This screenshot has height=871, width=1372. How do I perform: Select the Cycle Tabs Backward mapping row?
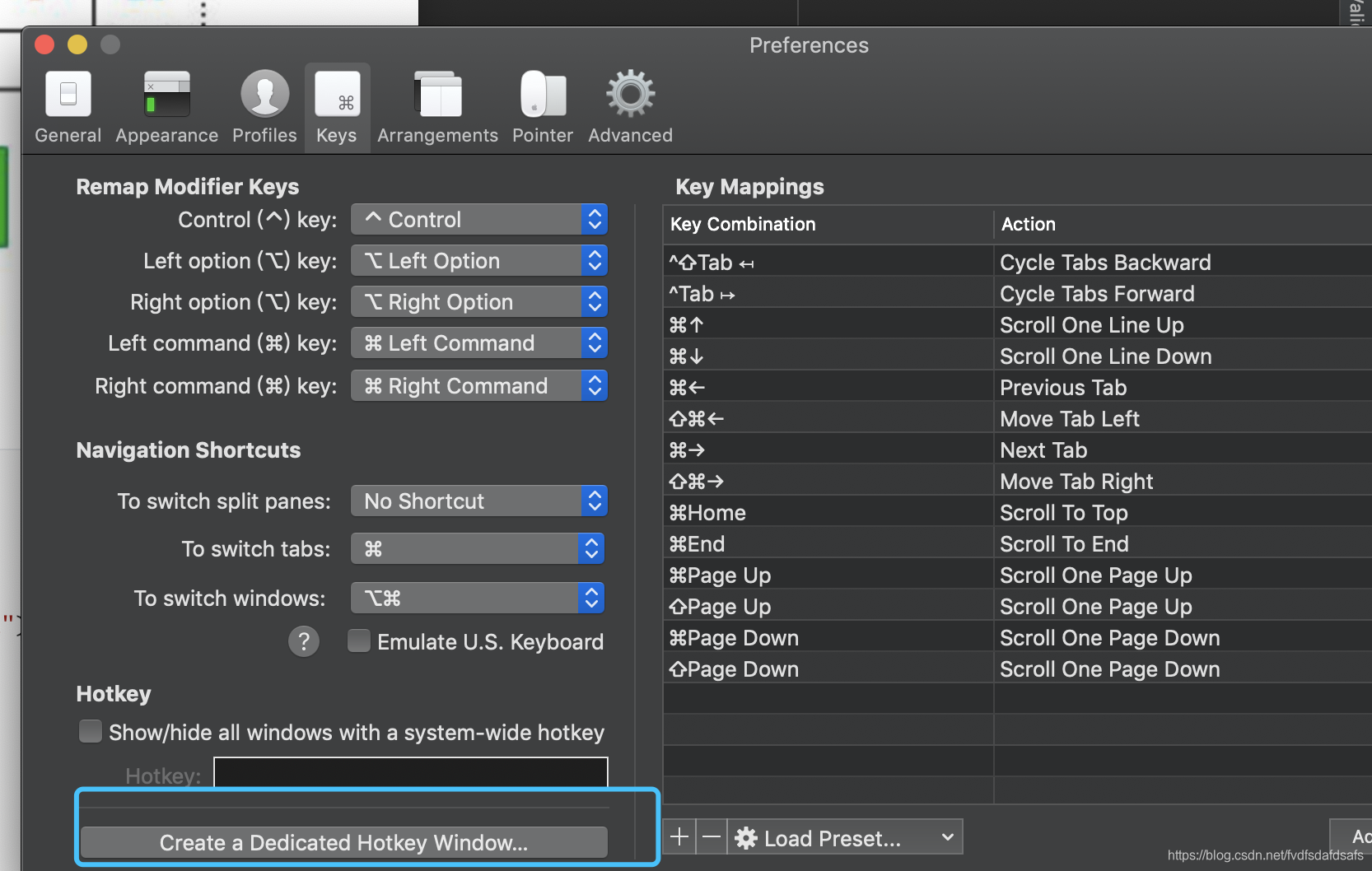(x=1018, y=262)
